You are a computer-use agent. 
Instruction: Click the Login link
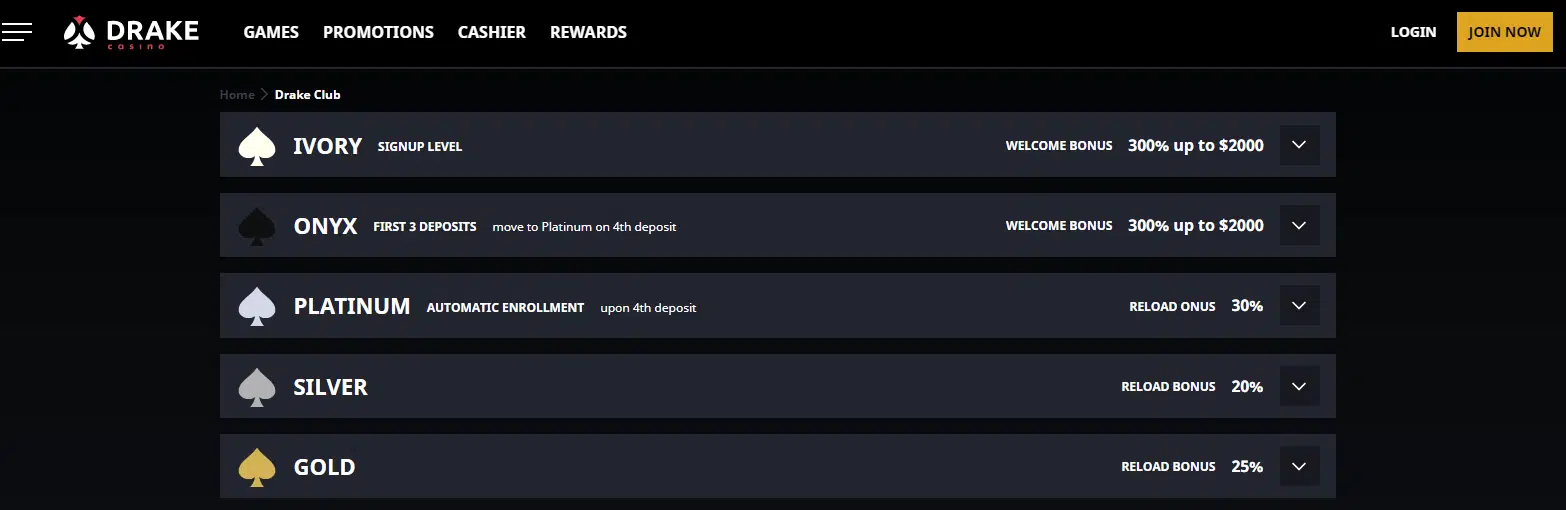[x=1413, y=32]
